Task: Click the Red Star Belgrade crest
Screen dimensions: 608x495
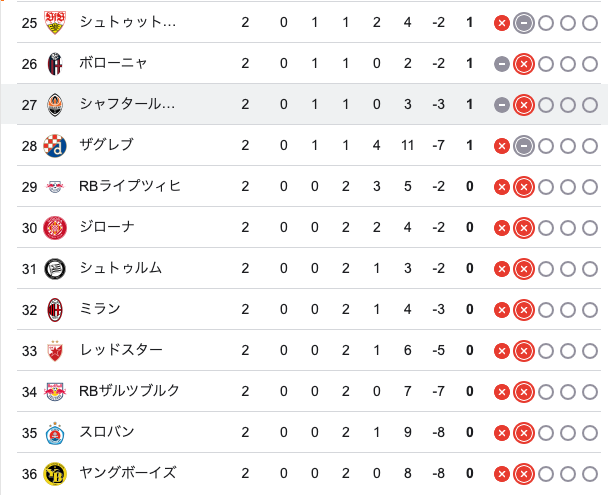Action: pos(55,351)
